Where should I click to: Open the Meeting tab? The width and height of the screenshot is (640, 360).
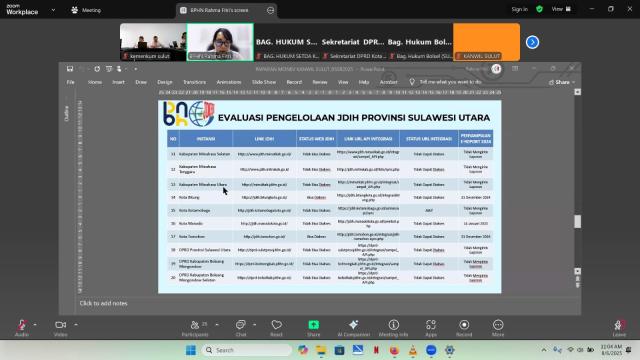pos(86,10)
